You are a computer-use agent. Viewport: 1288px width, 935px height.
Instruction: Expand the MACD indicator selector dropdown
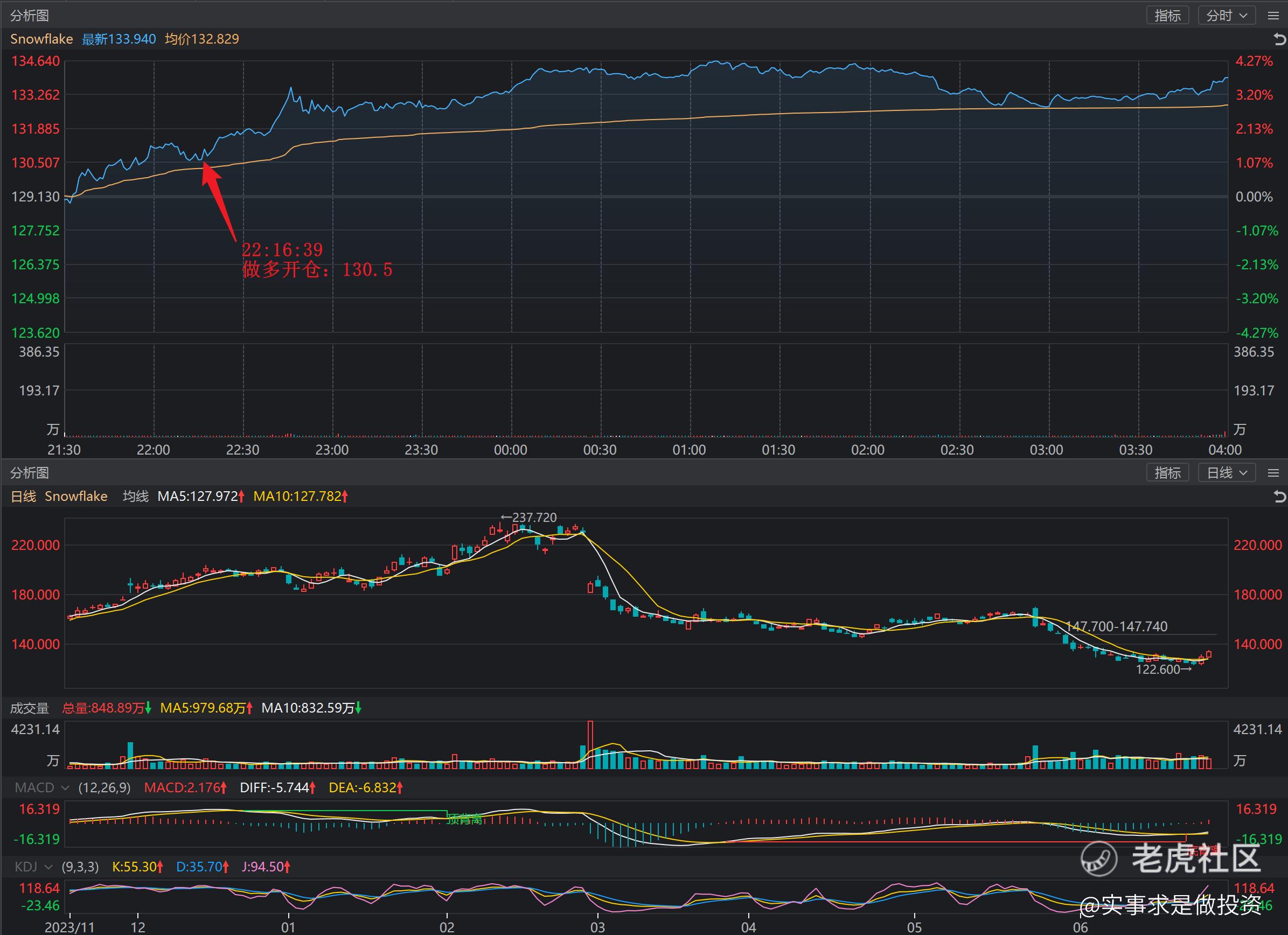pos(42,788)
